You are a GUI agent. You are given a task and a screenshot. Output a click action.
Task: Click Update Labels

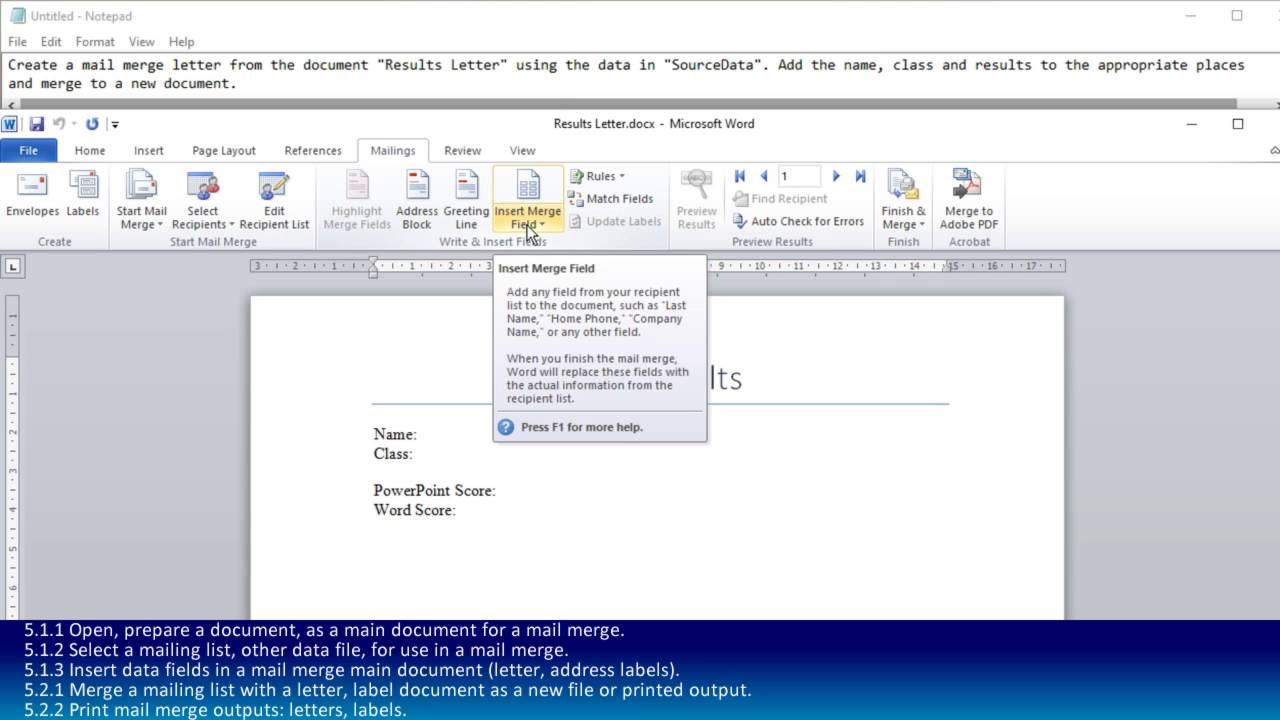615,221
